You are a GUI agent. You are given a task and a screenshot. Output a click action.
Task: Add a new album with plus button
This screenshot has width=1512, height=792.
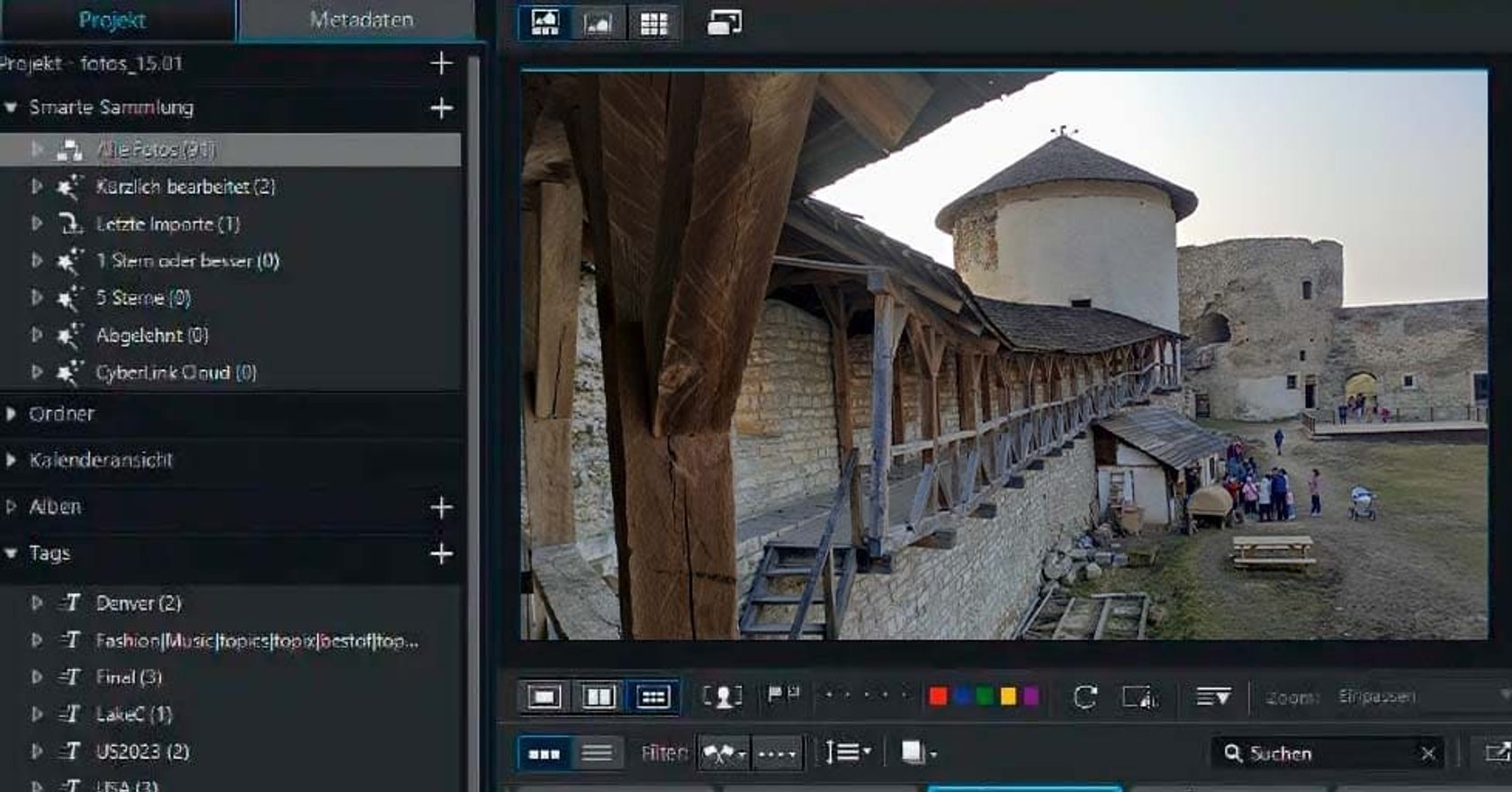coord(441,508)
